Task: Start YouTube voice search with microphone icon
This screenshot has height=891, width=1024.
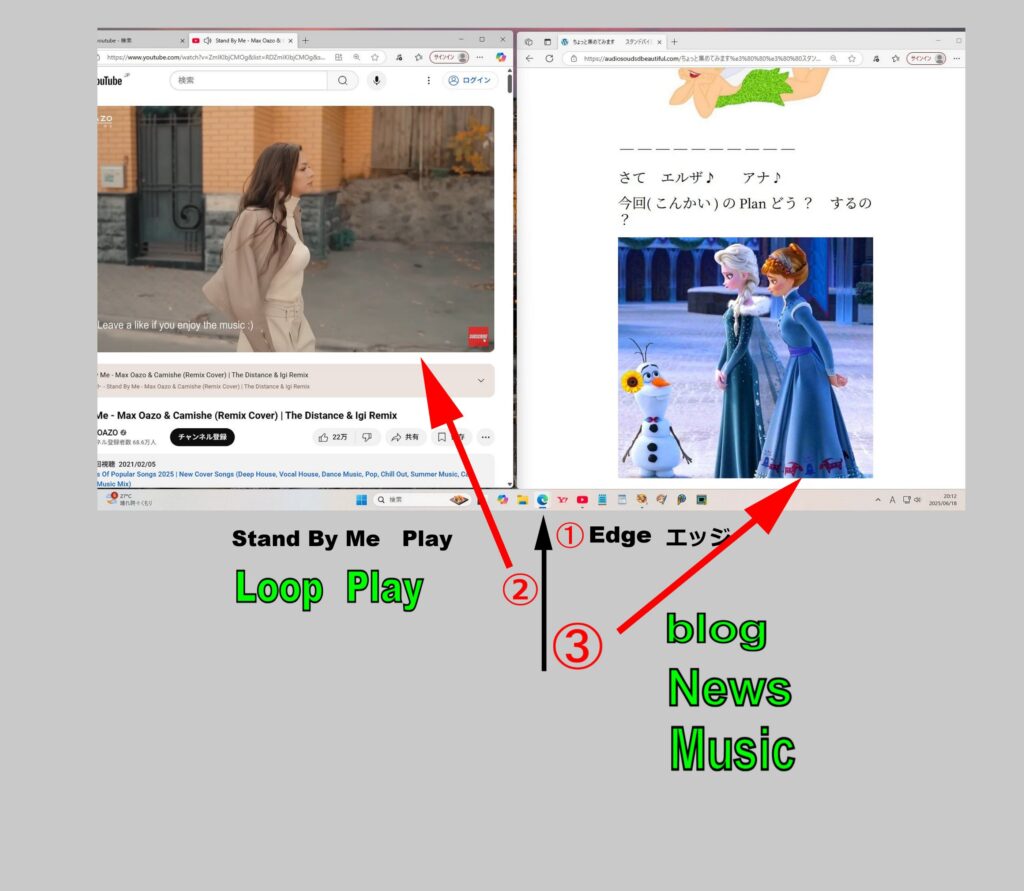Action: (376, 80)
